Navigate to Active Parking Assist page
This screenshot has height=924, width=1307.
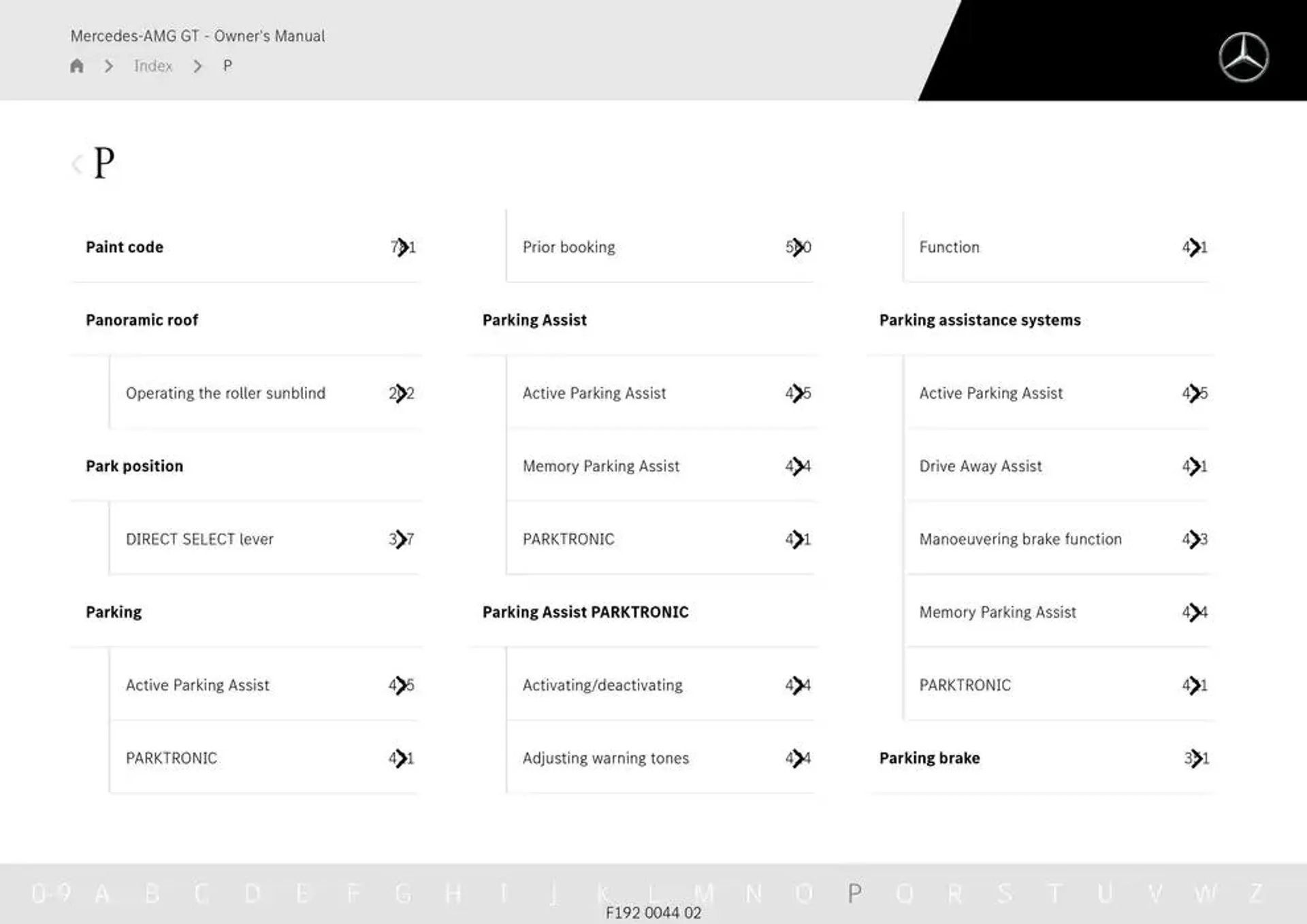(x=595, y=393)
